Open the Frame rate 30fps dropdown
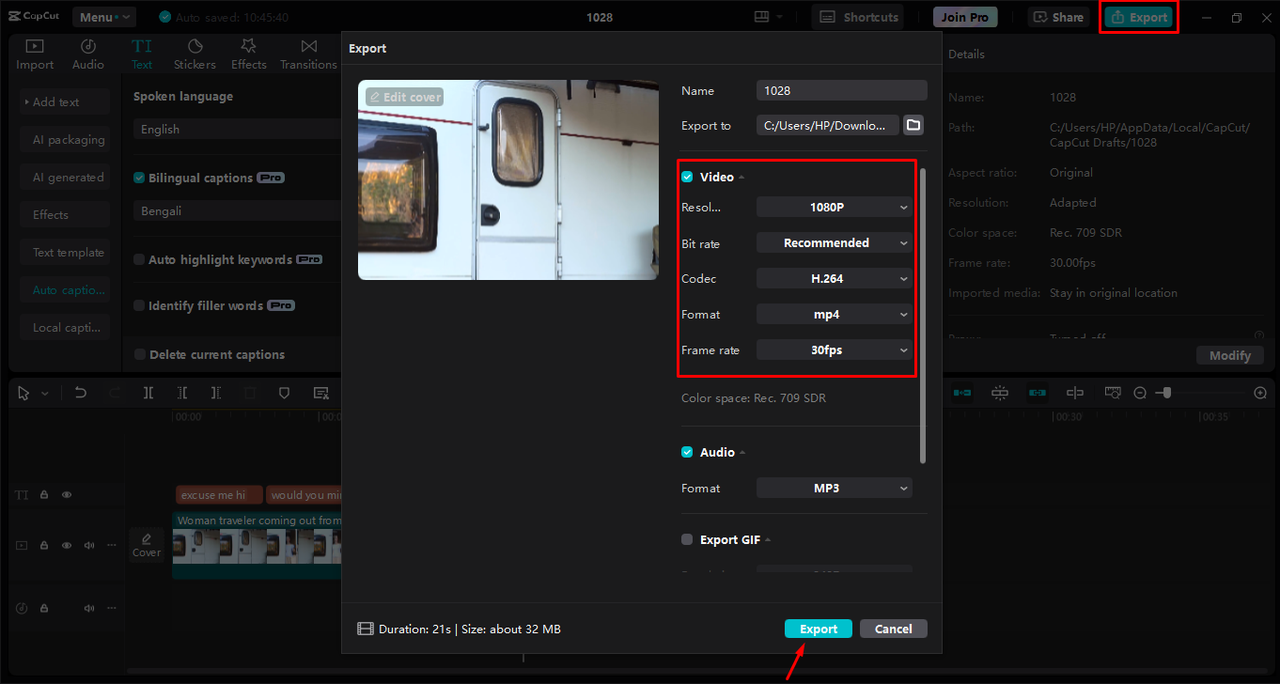This screenshot has width=1280, height=684. click(x=834, y=350)
